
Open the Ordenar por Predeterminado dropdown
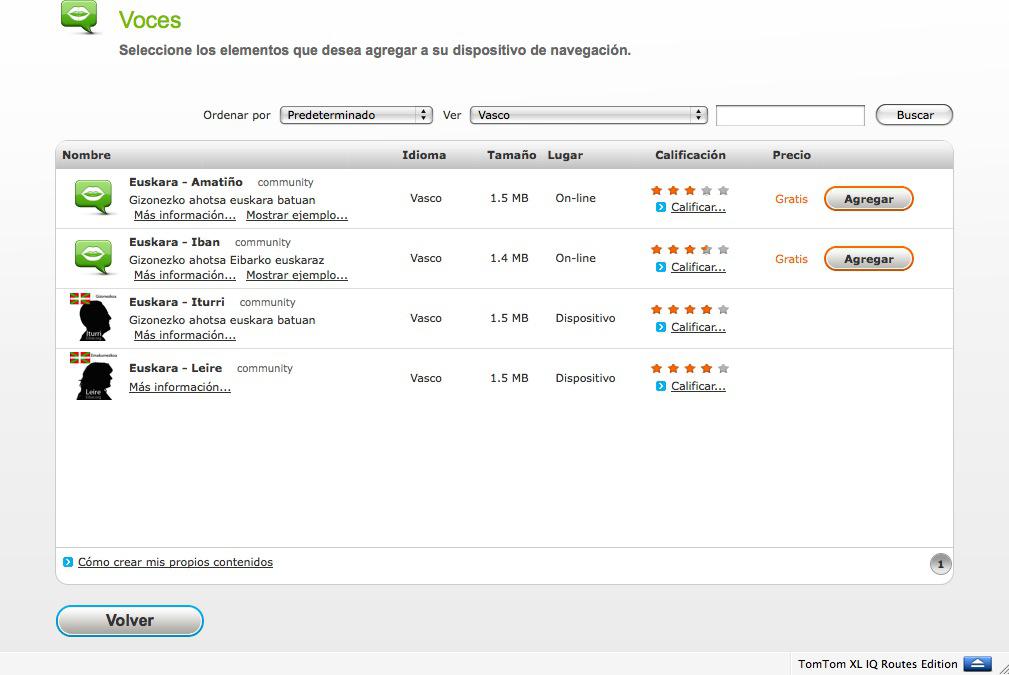pos(355,115)
